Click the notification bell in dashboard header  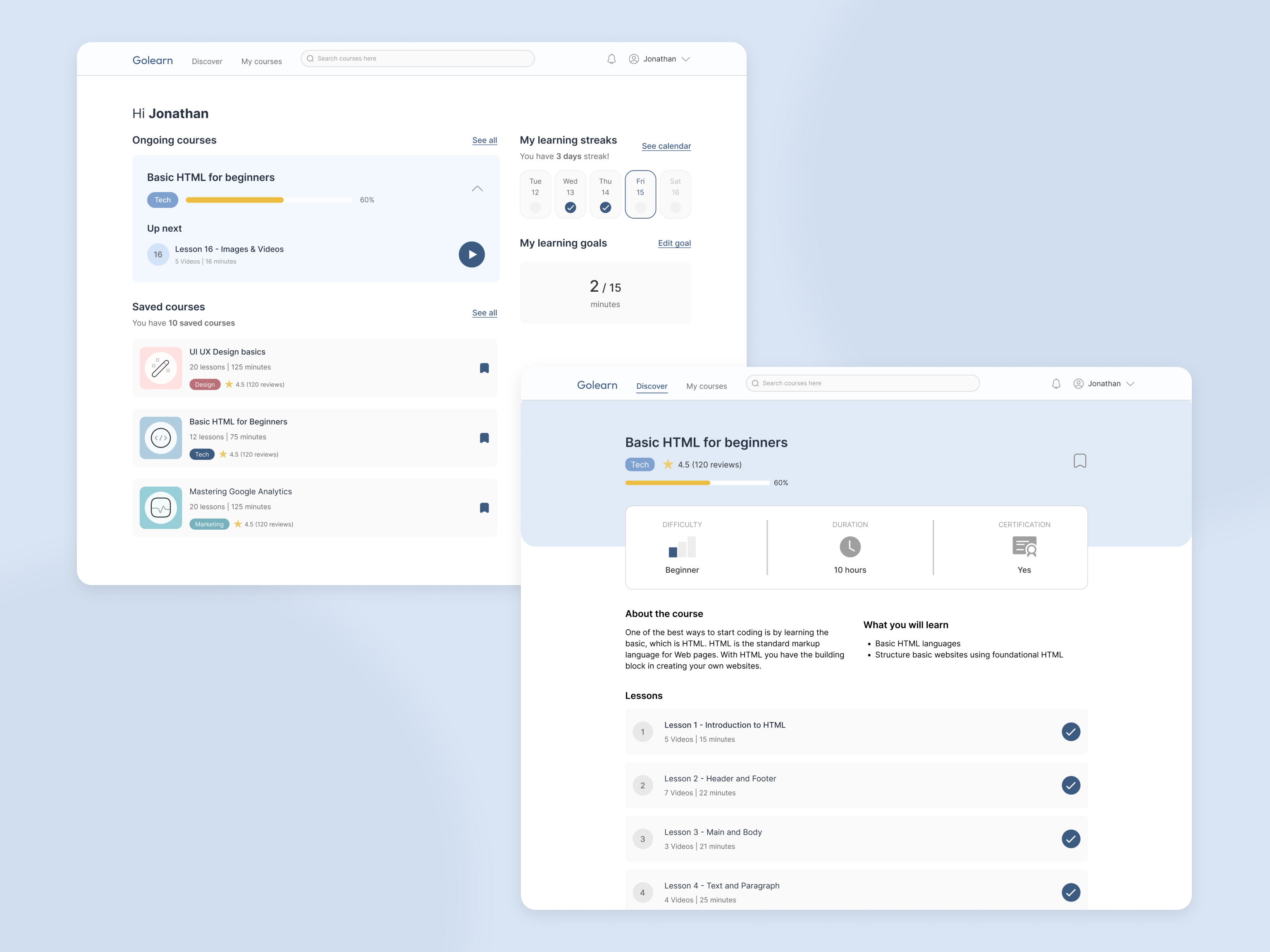(611, 59)
